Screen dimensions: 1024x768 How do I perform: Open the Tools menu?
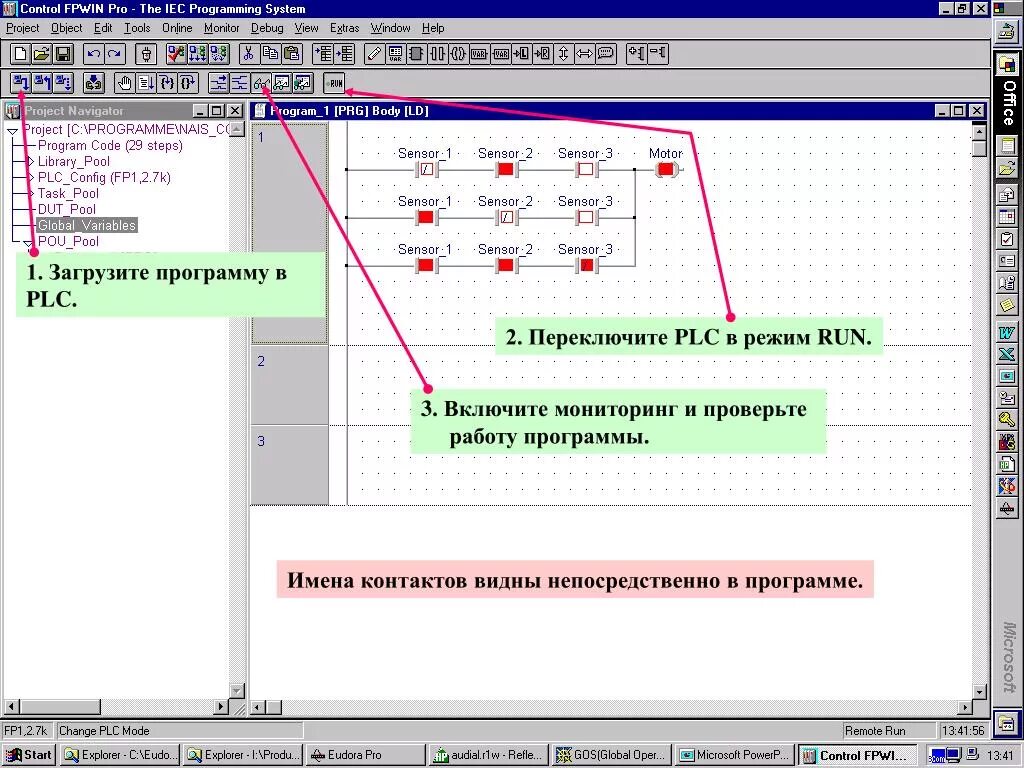pyautogui.click(x=137, y=28)
